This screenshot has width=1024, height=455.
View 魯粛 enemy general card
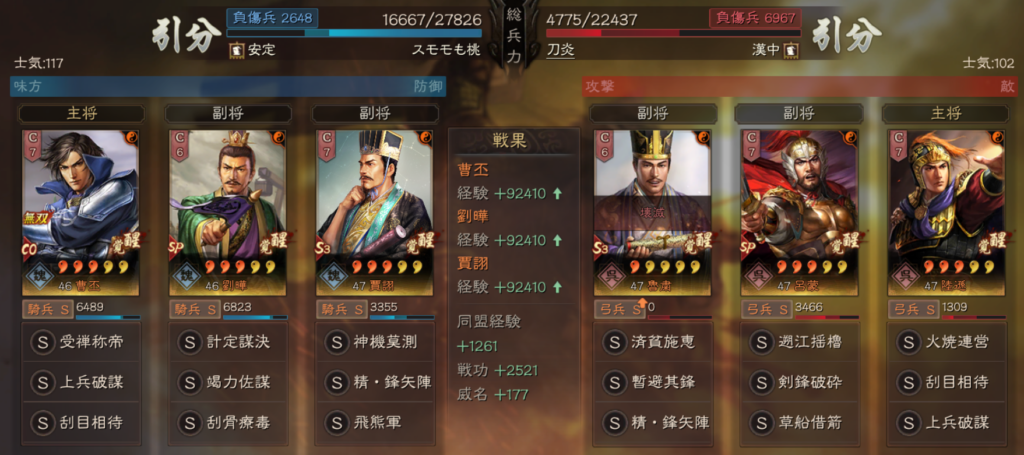pos(652,212)
